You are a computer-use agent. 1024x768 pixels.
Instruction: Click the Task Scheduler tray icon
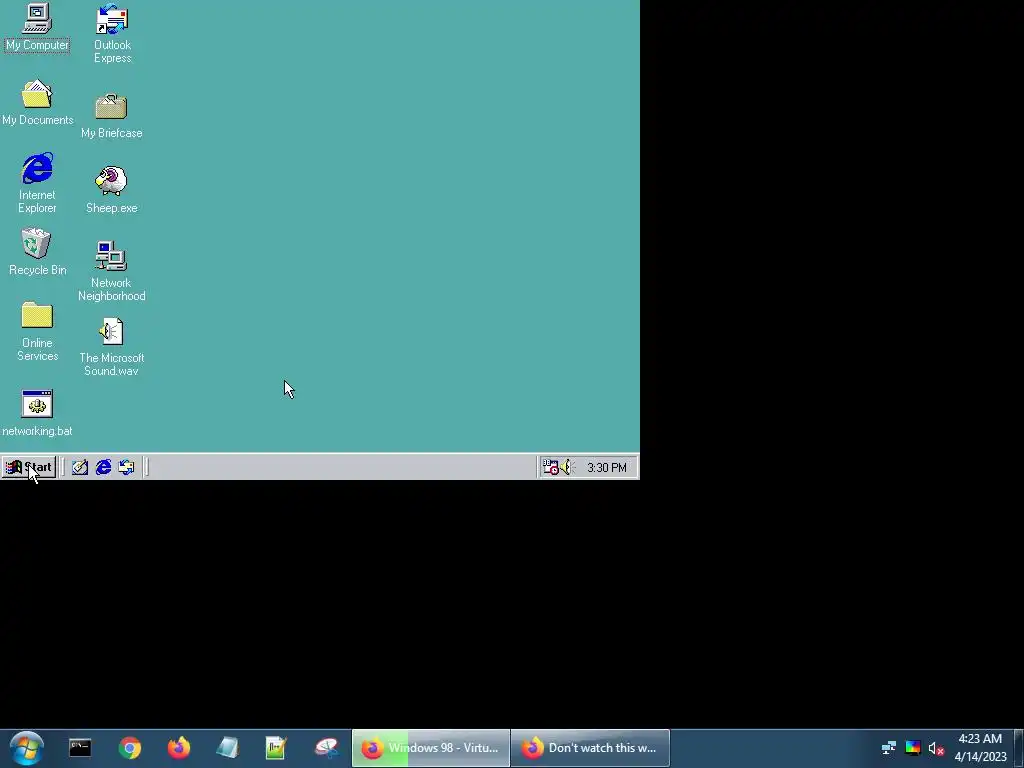point(550,467)
